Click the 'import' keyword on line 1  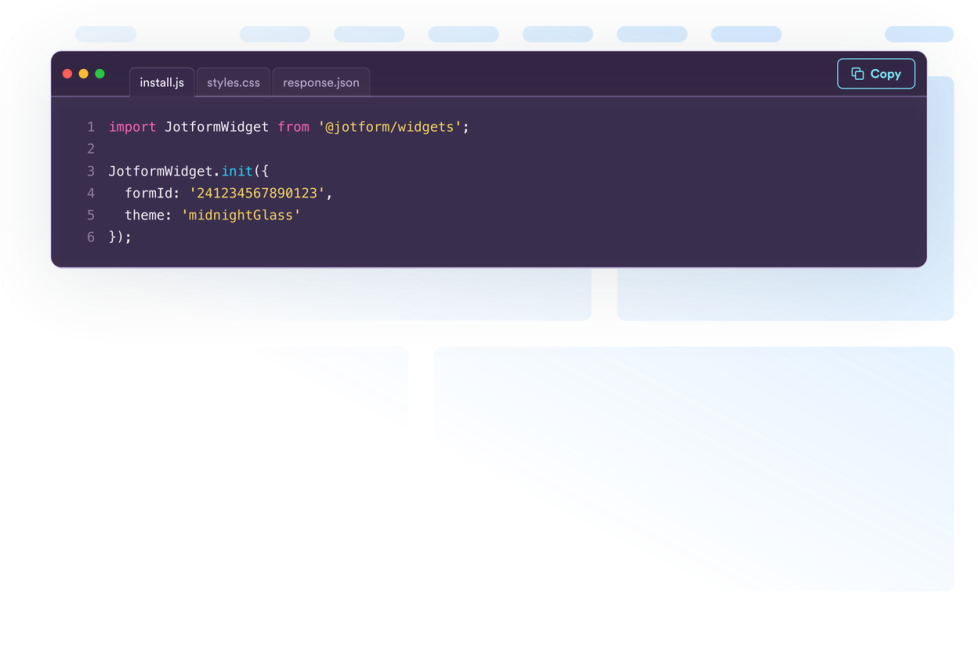(x=132, y=127)
